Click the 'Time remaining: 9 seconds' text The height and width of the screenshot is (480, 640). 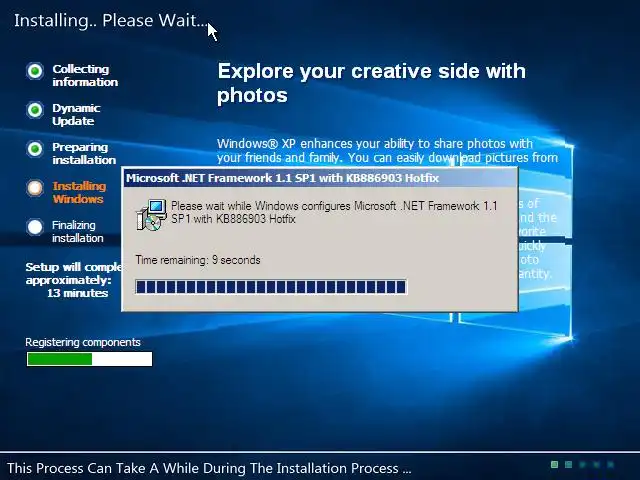pyautogui.click(x=198, y=260)
